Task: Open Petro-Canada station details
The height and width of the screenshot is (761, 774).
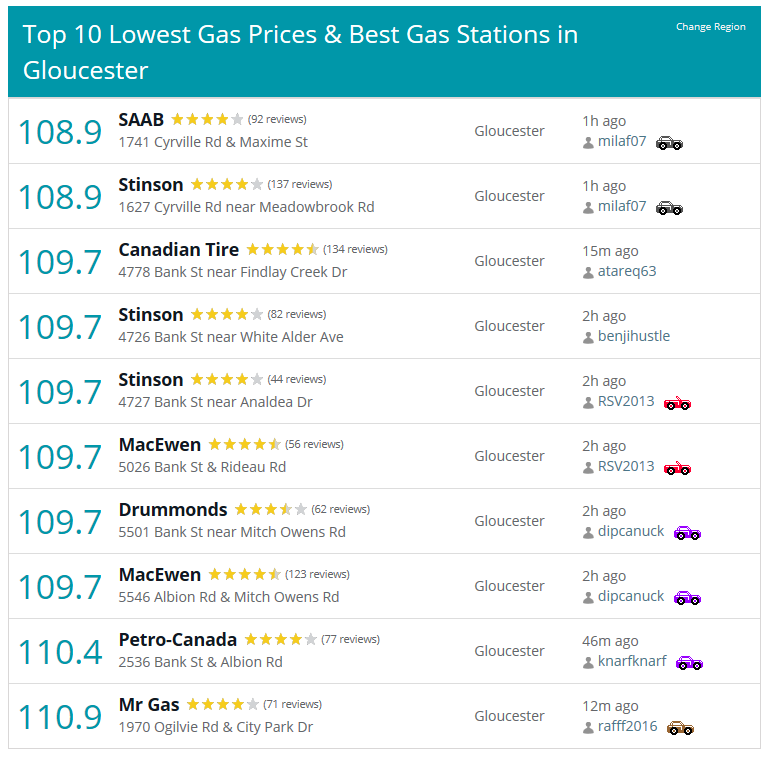Action: pos(178,640)
